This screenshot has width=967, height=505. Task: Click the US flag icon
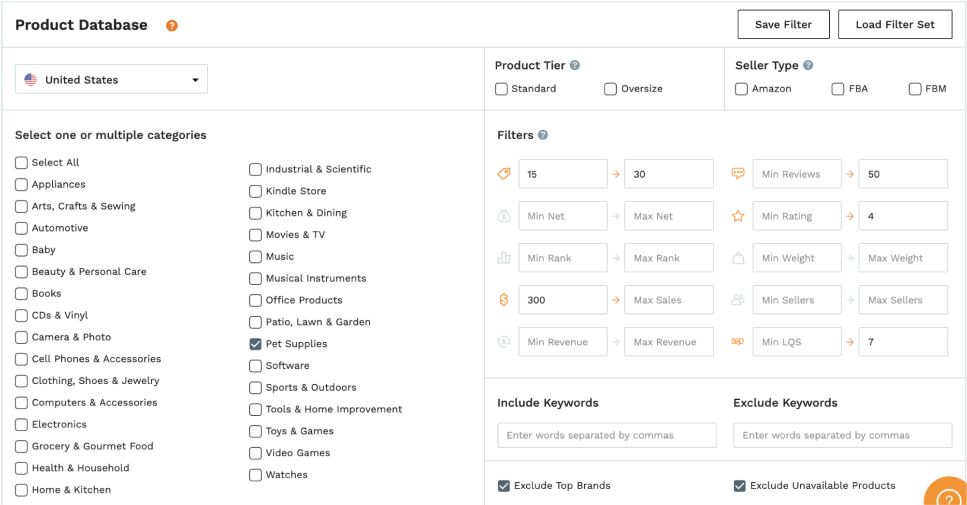pyautogui.click(x=30, y=80)
